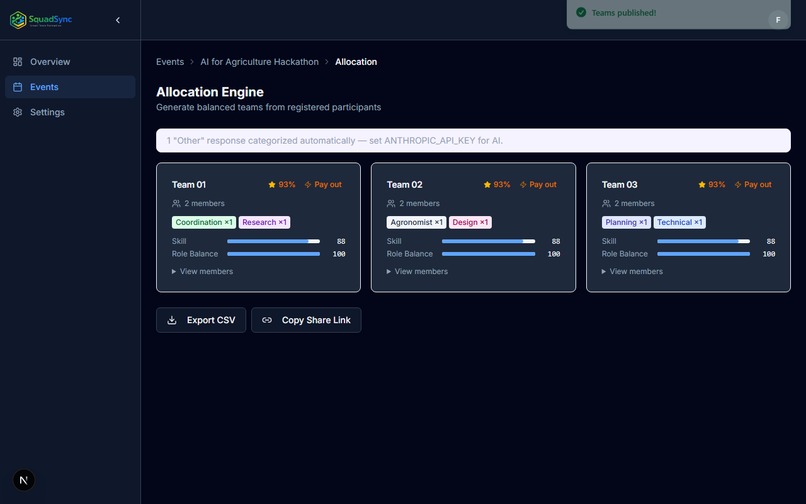Viewport: 806px width, 504px height.
Task: Click the Team 01 title
Action: click(189, 185)
